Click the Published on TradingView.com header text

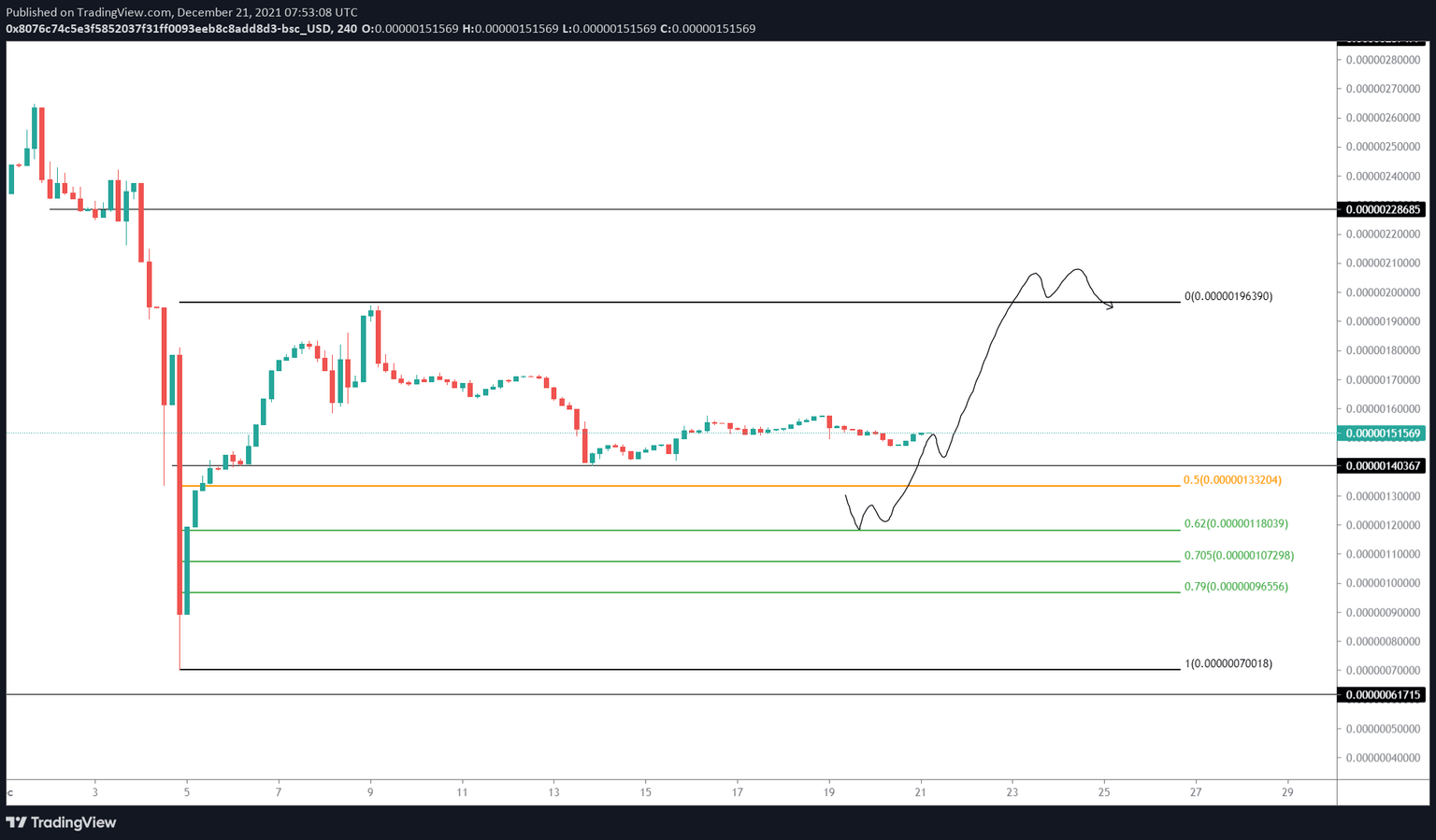pos(180,12)
